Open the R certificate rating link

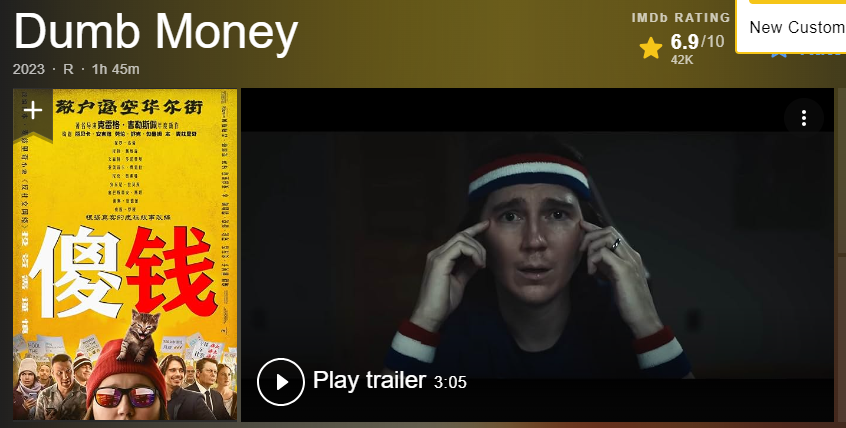(69, 69)
